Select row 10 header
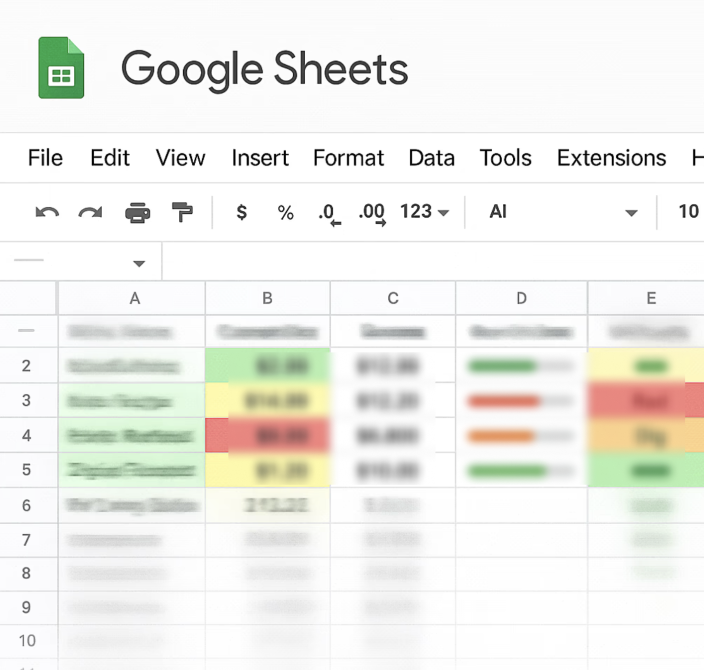The height and width of the screenshot is (670, 704). 29,641
